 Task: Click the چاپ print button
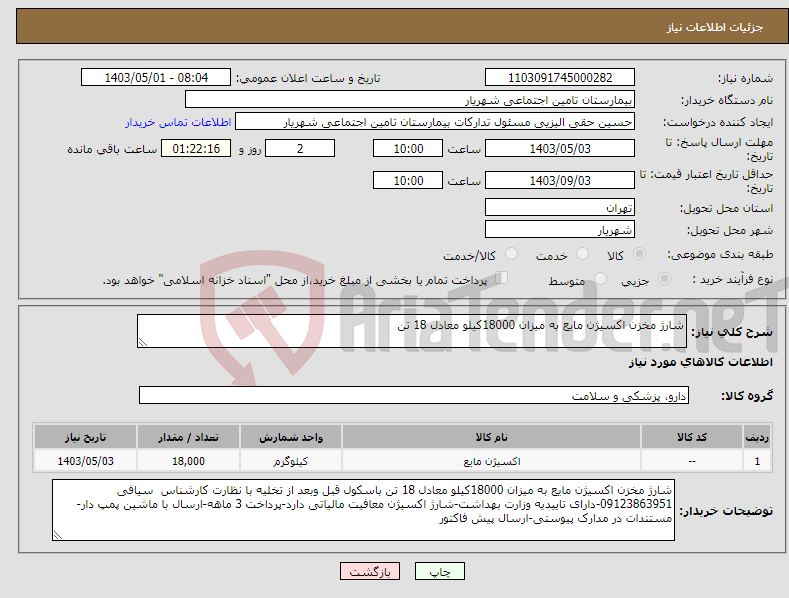[440, 571]
